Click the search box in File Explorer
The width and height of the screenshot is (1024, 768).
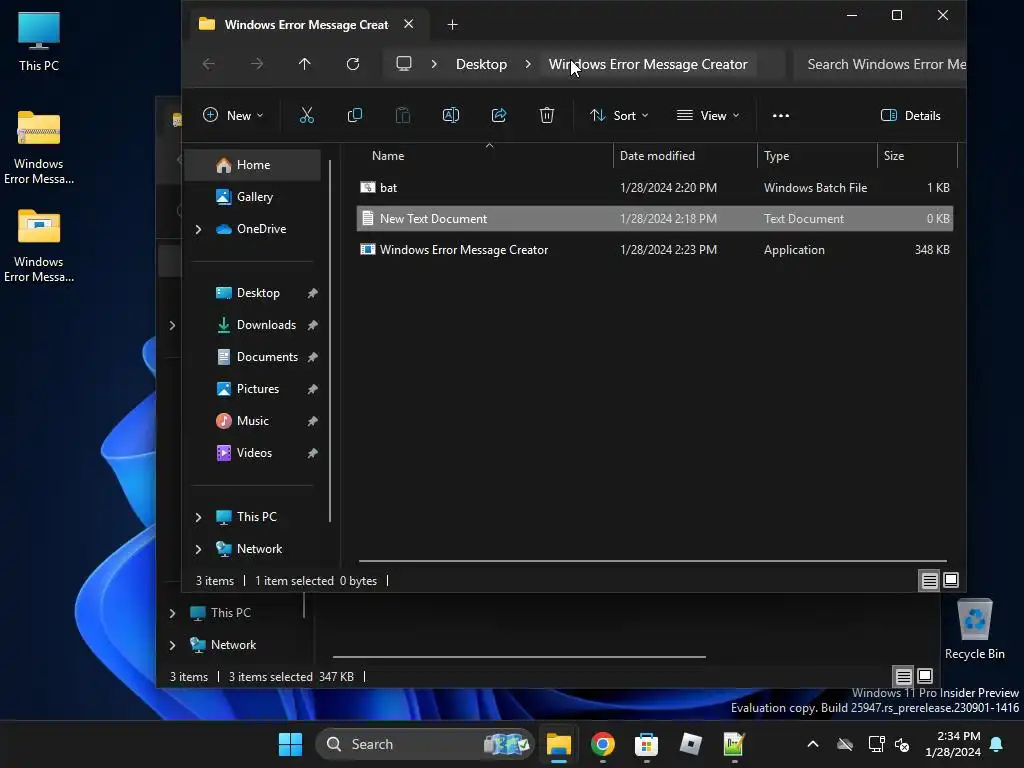click(880, 64)
